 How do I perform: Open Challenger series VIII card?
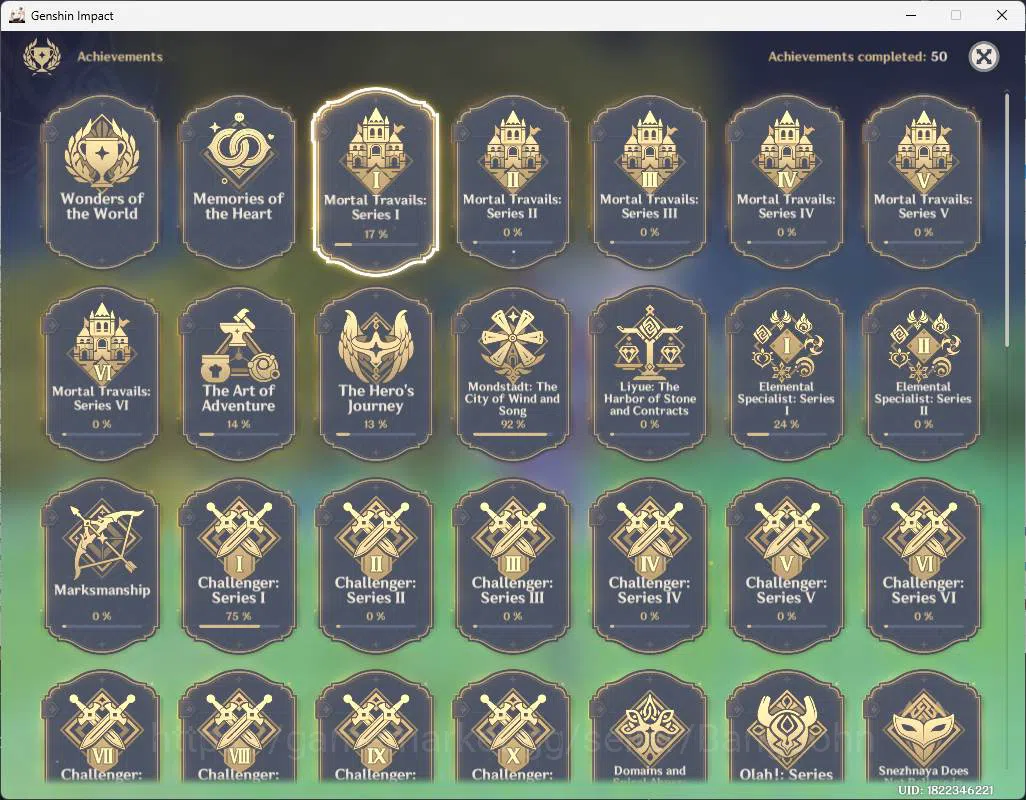[x=238, y=727]
